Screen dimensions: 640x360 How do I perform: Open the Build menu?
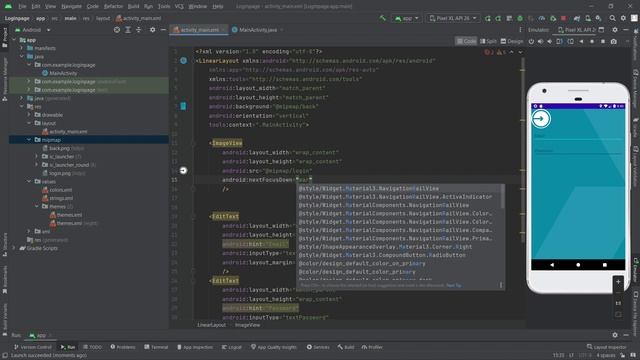click(133, 7)
